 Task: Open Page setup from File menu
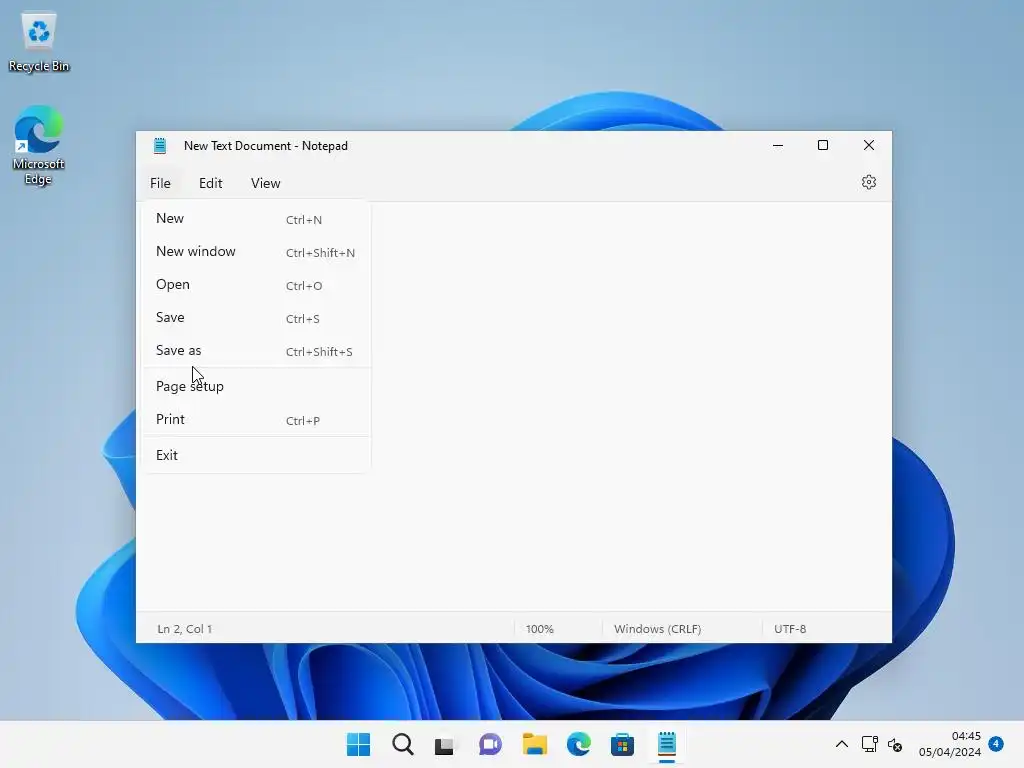click(x=256, y=386)
